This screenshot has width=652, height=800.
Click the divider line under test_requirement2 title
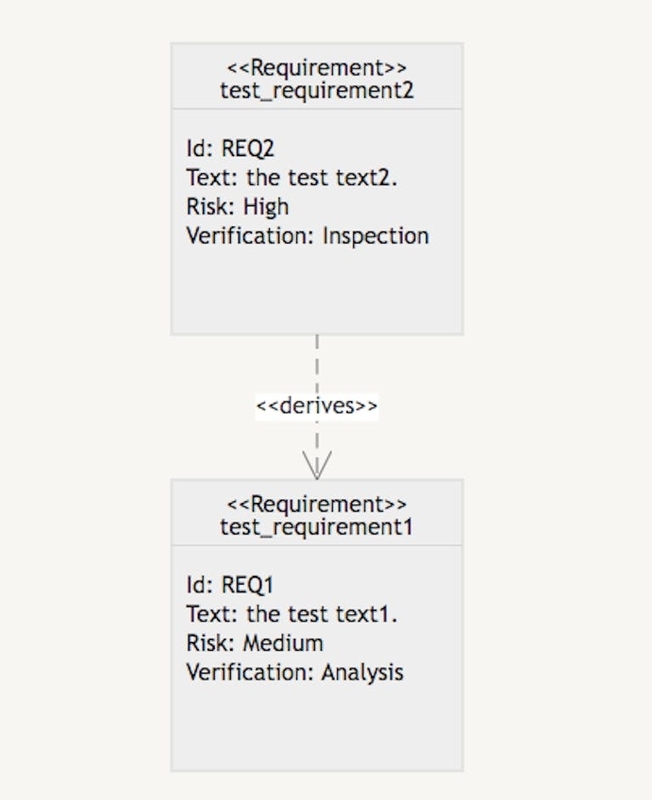317,109
